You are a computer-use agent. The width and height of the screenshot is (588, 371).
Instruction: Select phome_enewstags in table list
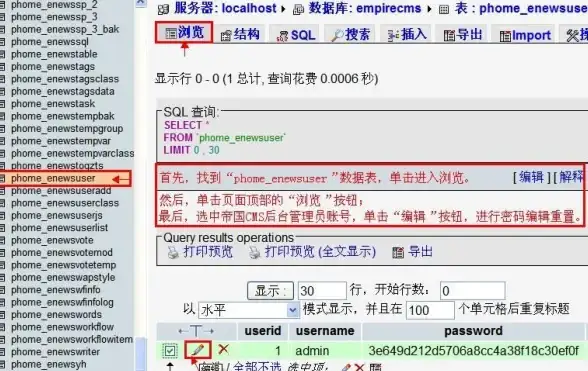point(53,66)
